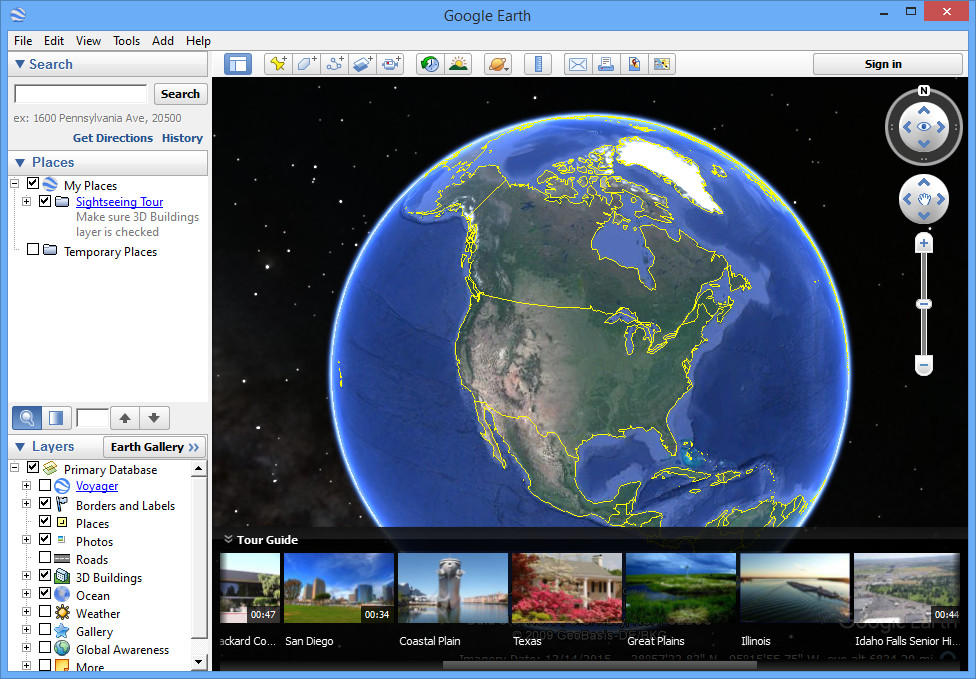Select the Add Placemark tool
The image size is (976, 679).
(x=277, y=63)
